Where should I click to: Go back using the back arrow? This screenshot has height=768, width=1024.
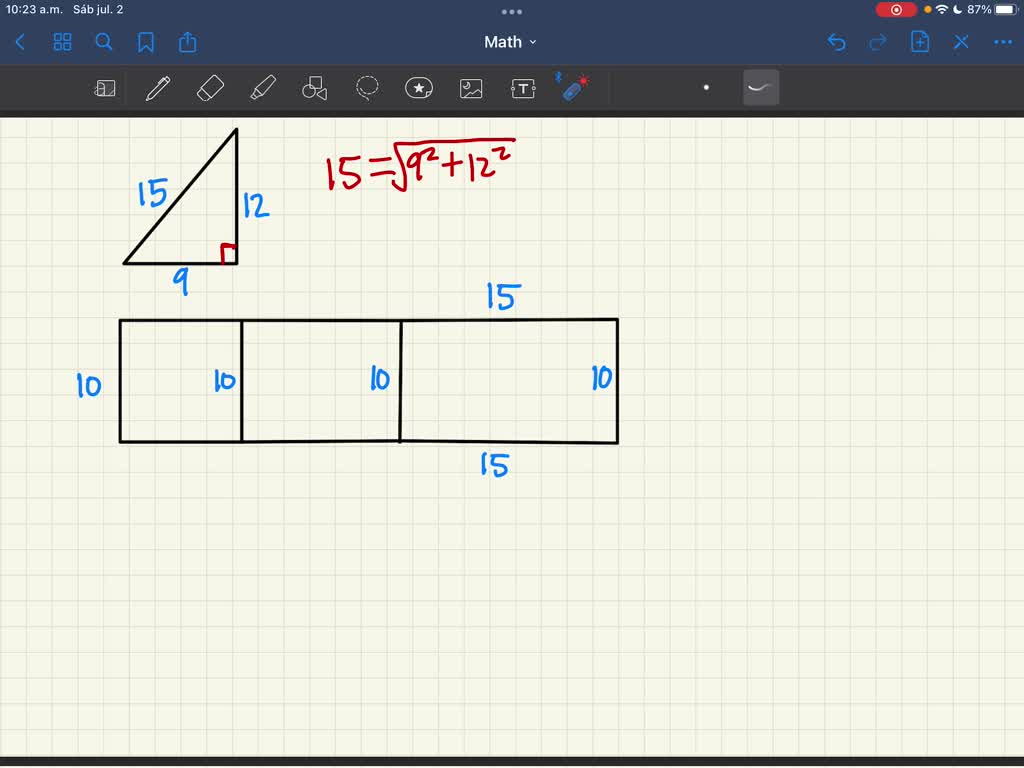[20, 42]
